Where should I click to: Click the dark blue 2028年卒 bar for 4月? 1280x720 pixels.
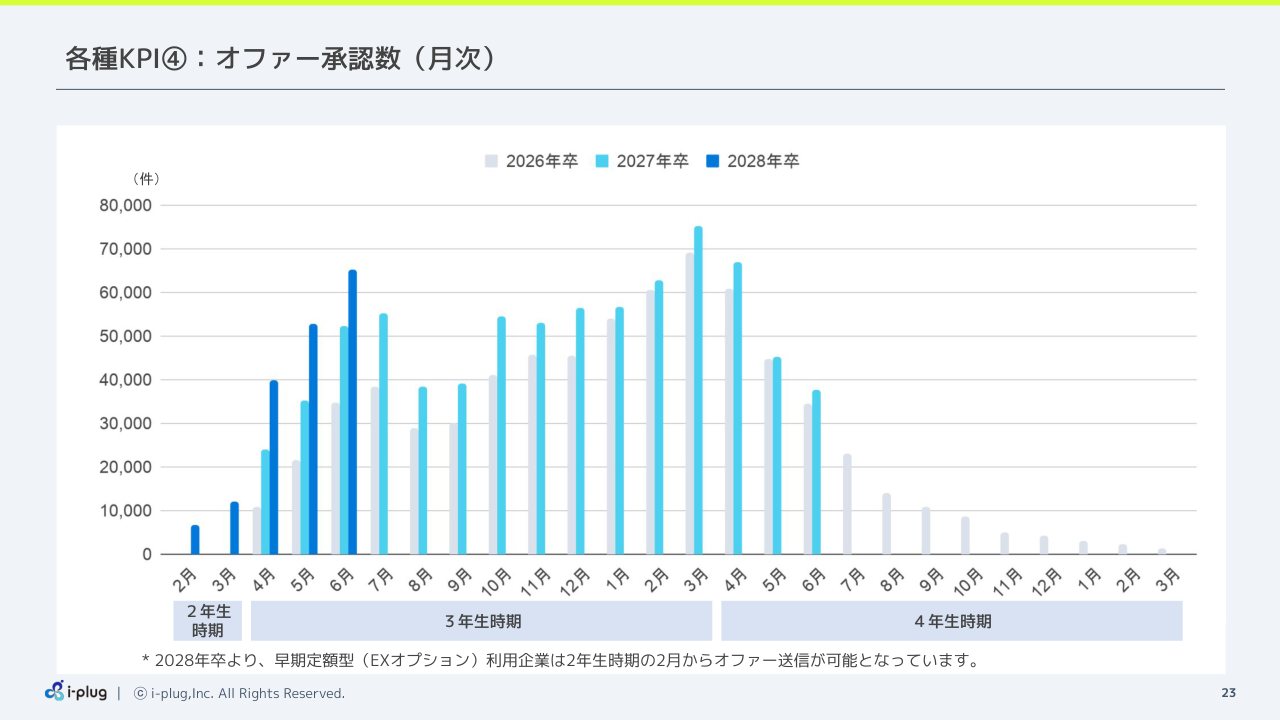[x=274, y=467]
